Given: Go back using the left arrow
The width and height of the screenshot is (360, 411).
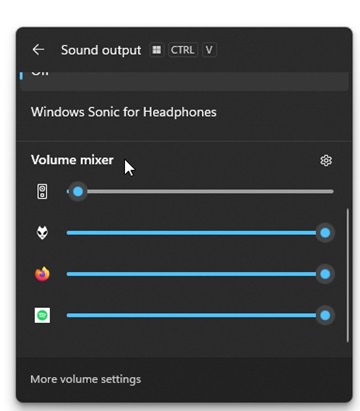Looking at the screenshot, I should click(x=38, y=50).
